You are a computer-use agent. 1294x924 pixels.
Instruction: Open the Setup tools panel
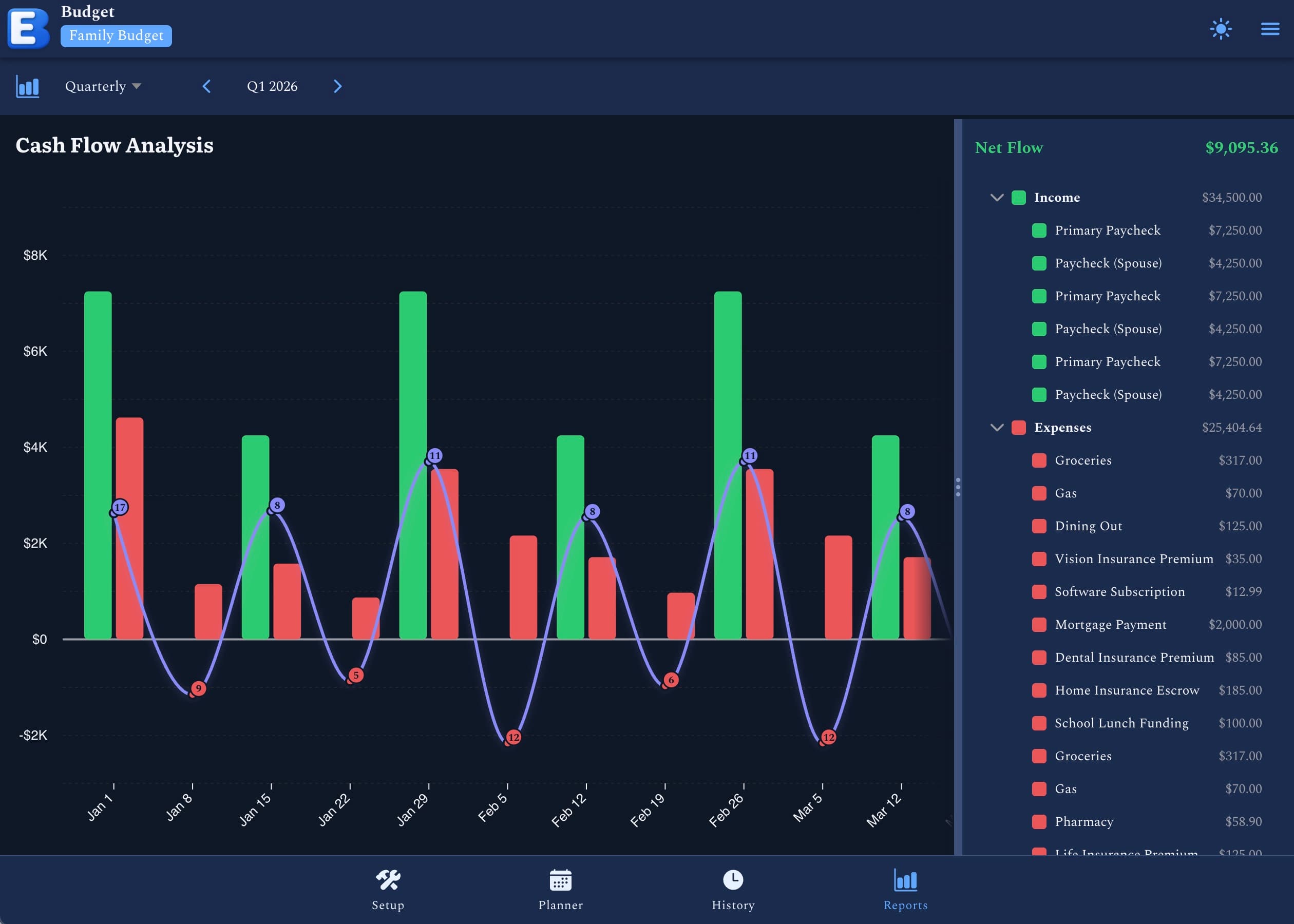click(389, 885)
